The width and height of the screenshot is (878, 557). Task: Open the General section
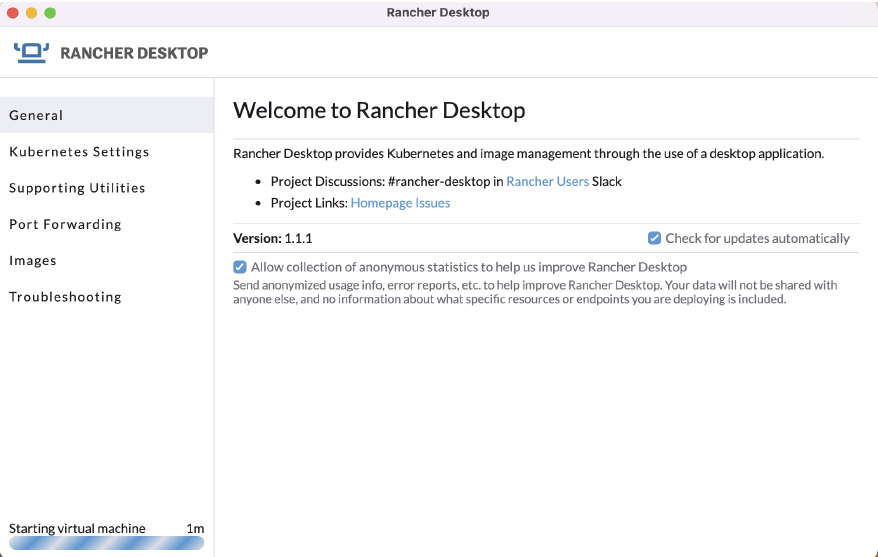click(x=36, y=115)
